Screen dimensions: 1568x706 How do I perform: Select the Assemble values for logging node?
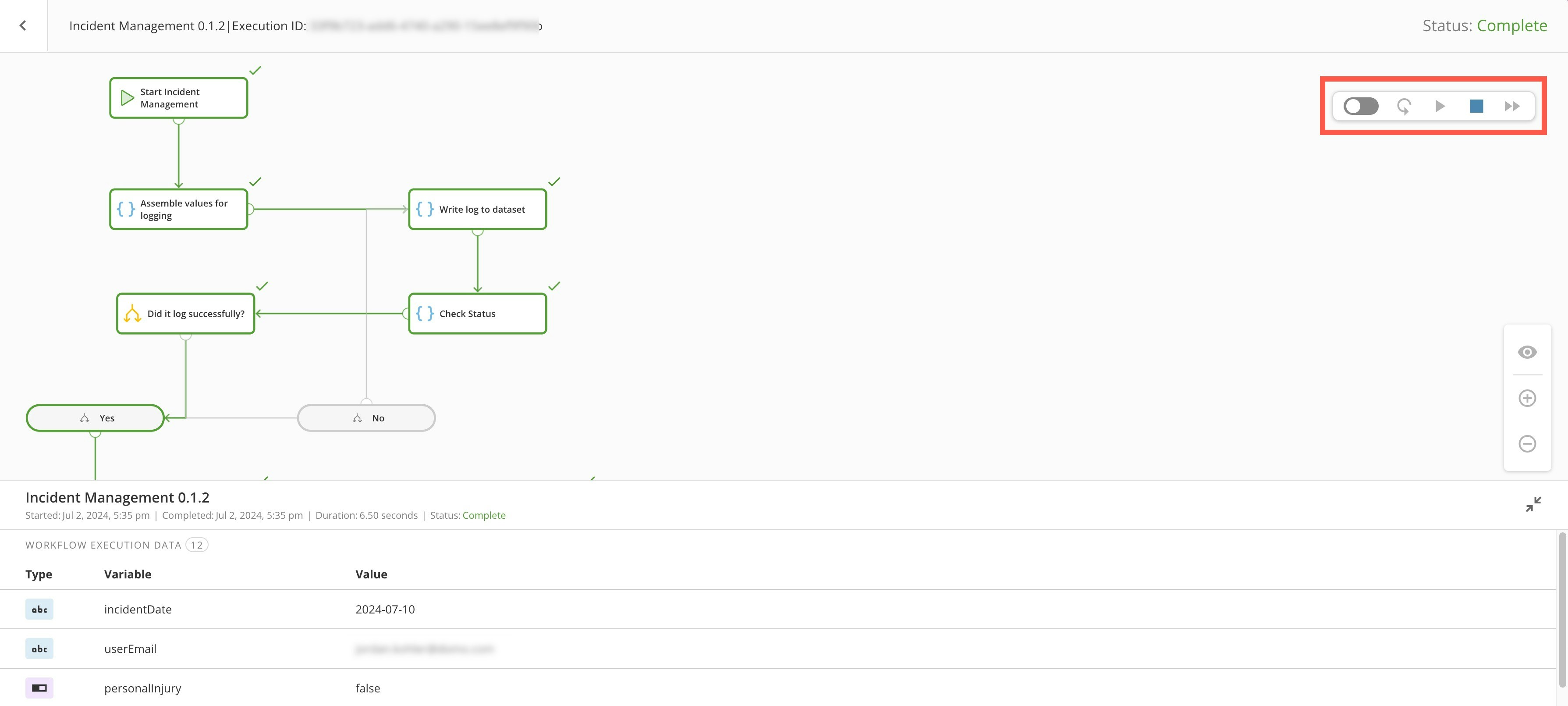178,210
